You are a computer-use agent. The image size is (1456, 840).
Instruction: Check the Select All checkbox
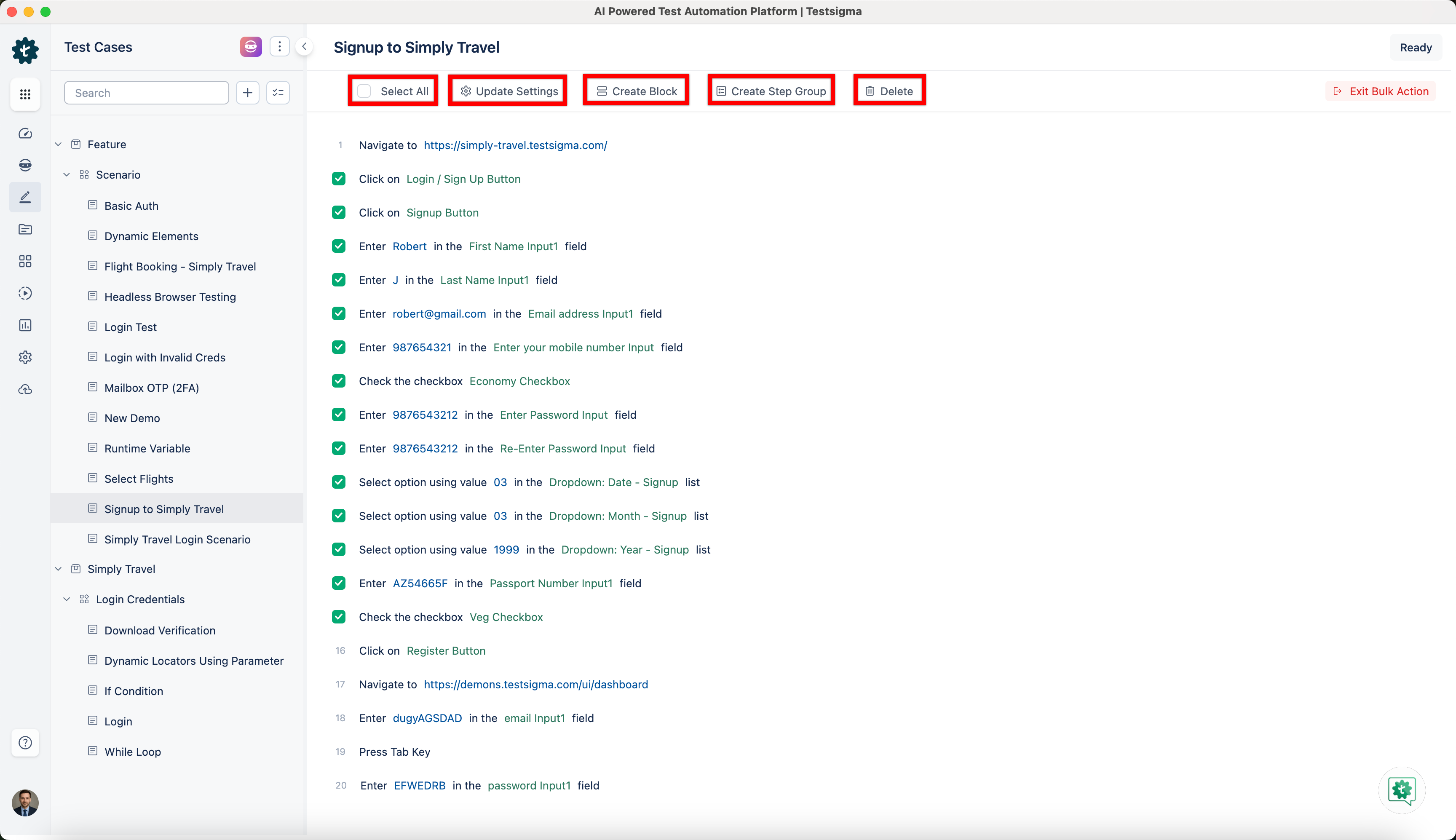[364, 91]
